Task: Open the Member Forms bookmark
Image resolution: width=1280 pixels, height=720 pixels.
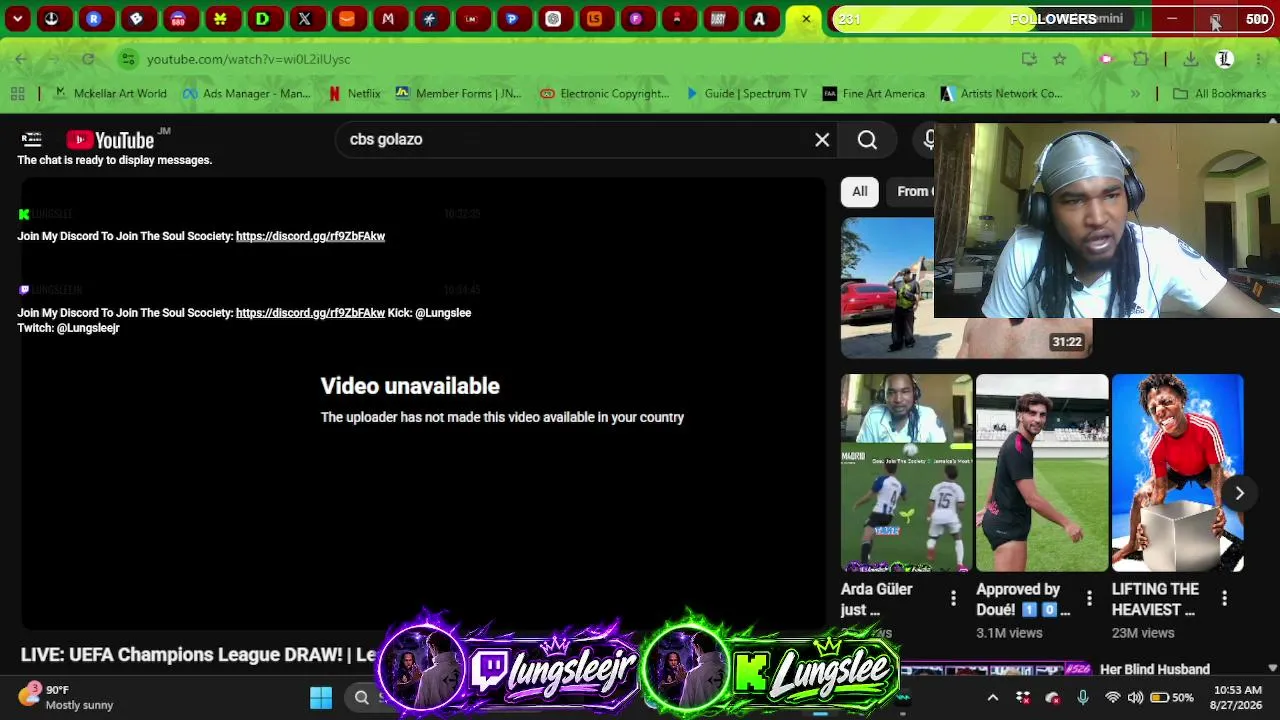Action: 458,94
